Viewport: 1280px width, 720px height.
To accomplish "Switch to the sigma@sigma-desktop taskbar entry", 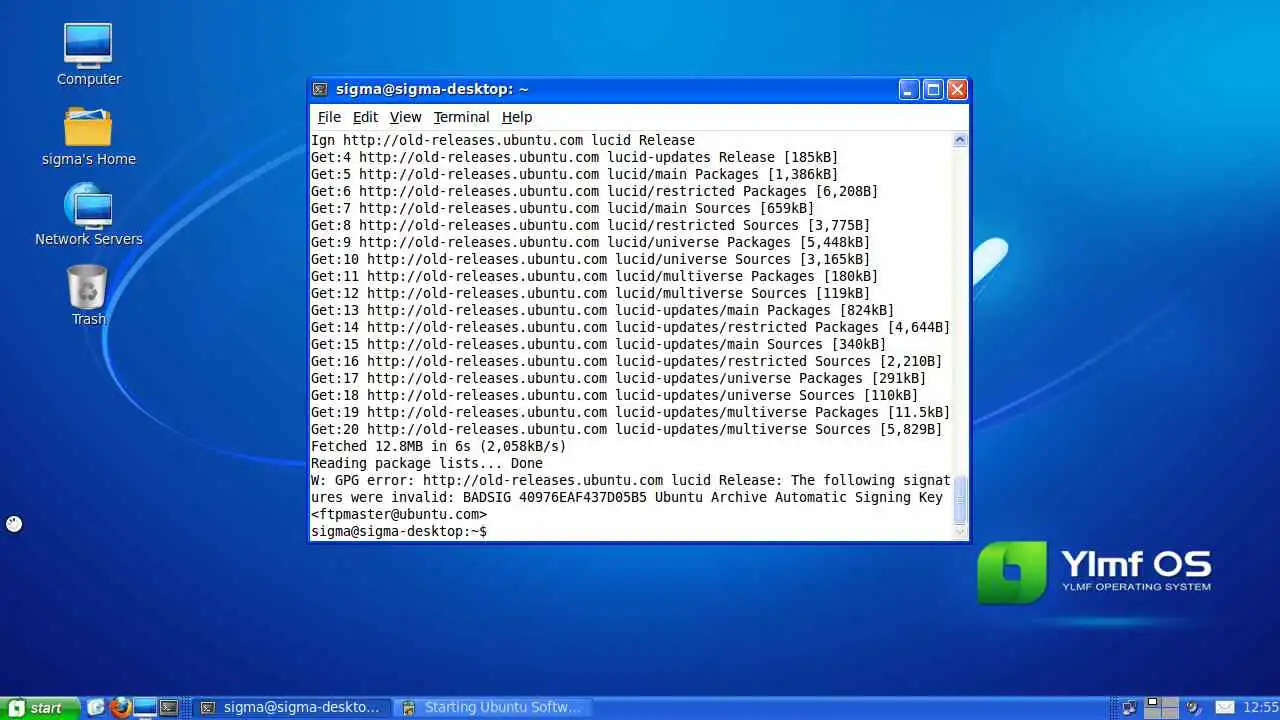I will point(290,707).
